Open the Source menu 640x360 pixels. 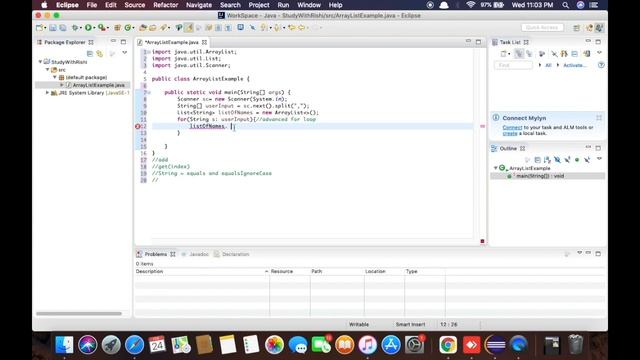(x=135, y=5)
